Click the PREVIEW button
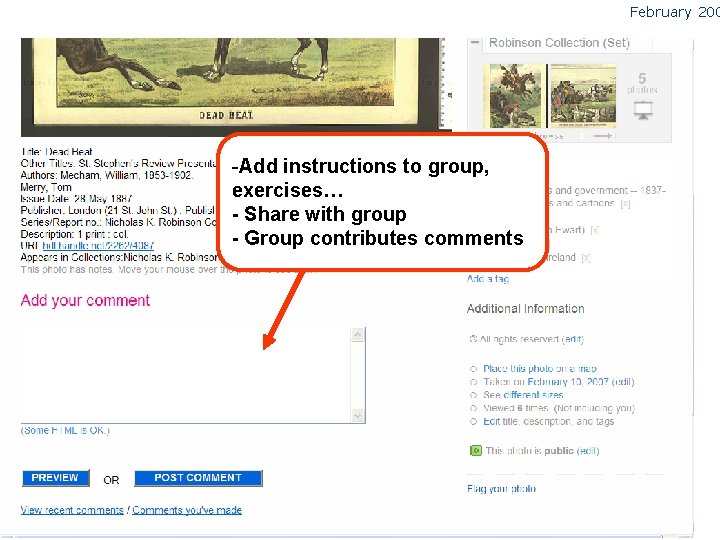 pyautogui.click(x=55, y=478)
